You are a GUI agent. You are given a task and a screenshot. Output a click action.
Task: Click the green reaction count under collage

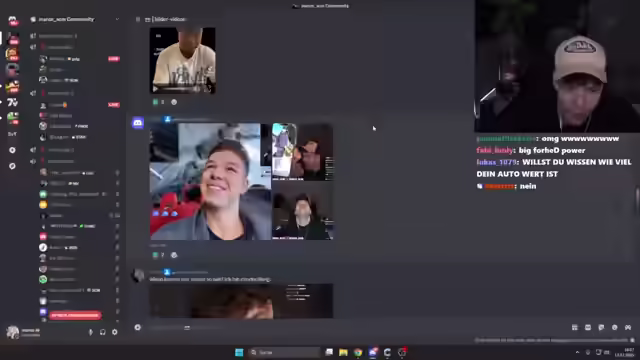[158, 255]
